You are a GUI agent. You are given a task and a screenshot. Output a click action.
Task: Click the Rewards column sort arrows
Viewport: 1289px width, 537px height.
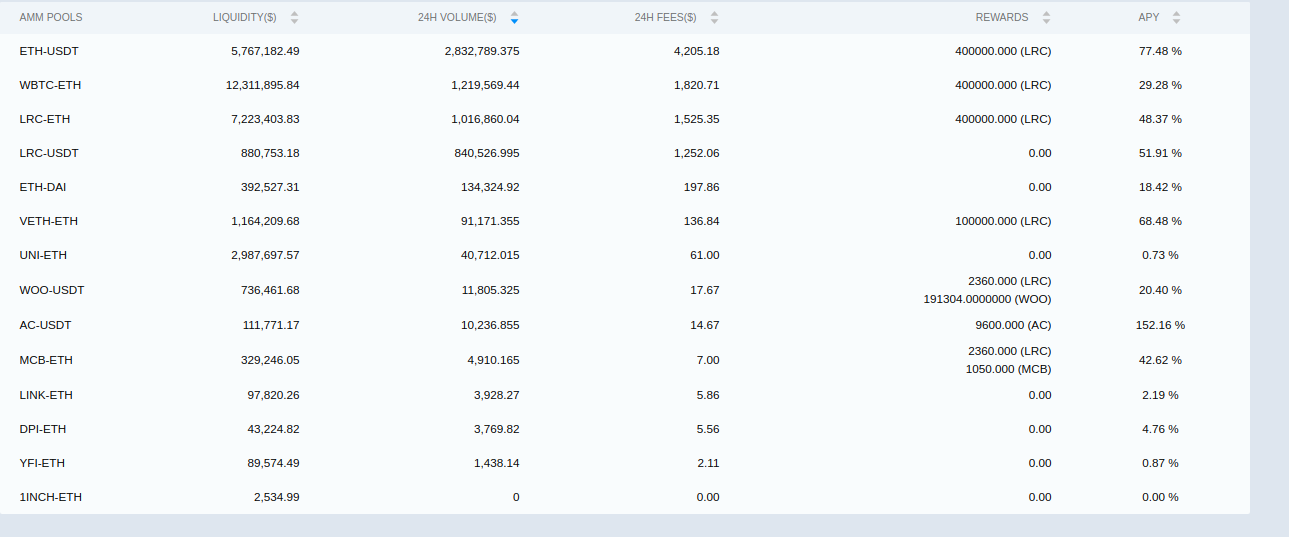(x=1046, y=18)
